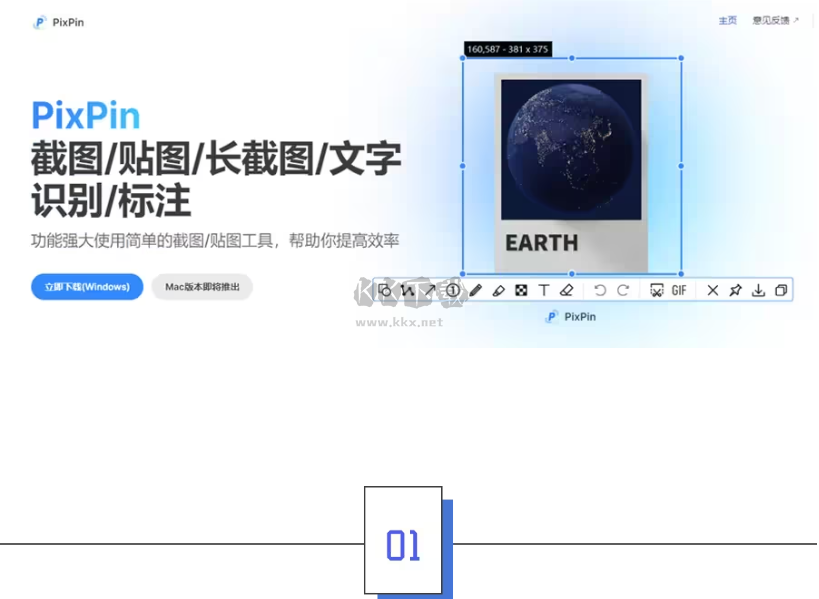
Task: Cancel the capture with X icon
Action: click(713, 290)
